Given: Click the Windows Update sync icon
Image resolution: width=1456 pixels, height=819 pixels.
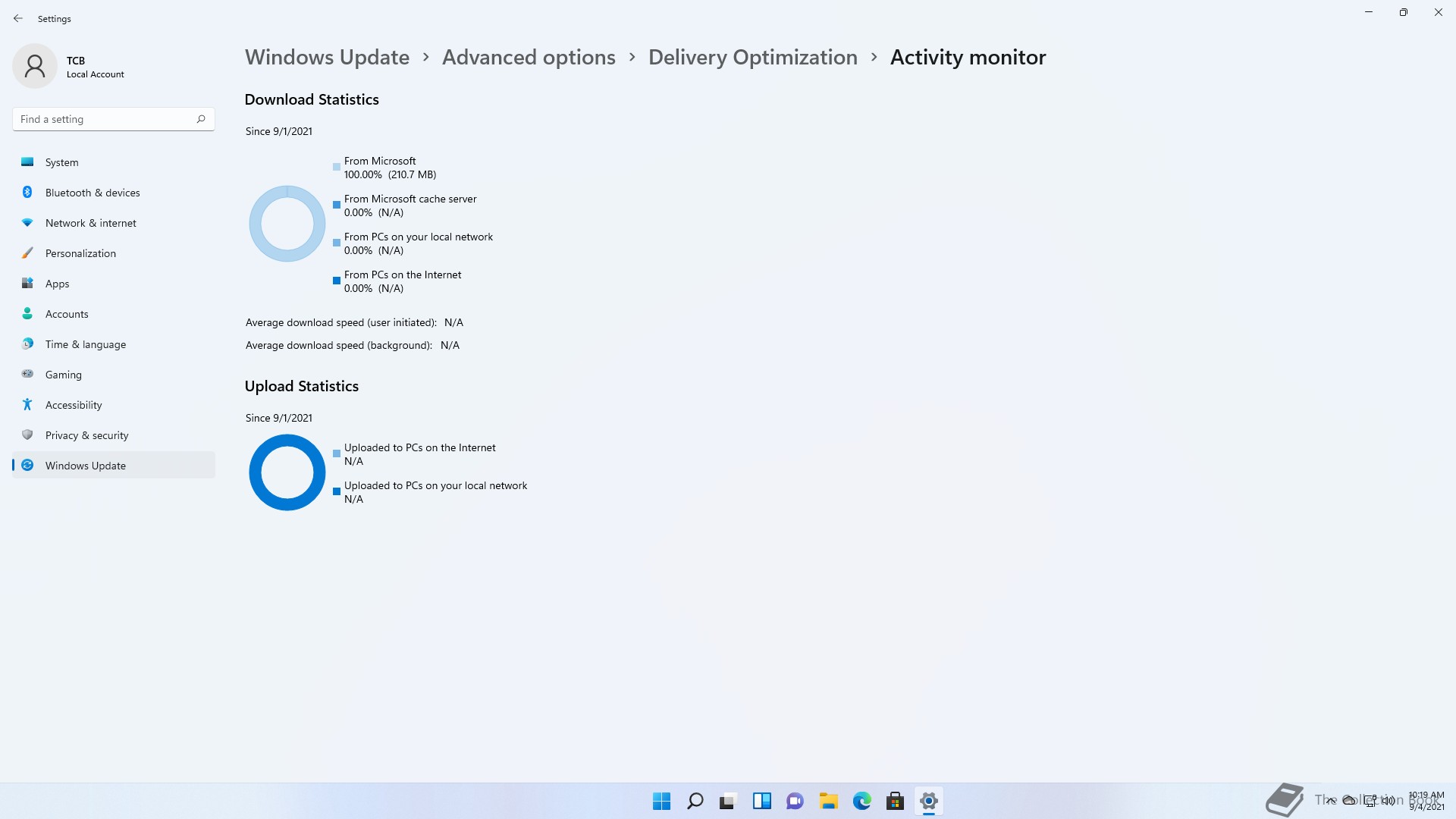Looking at the screenshot, I should (x=27, y=465).
